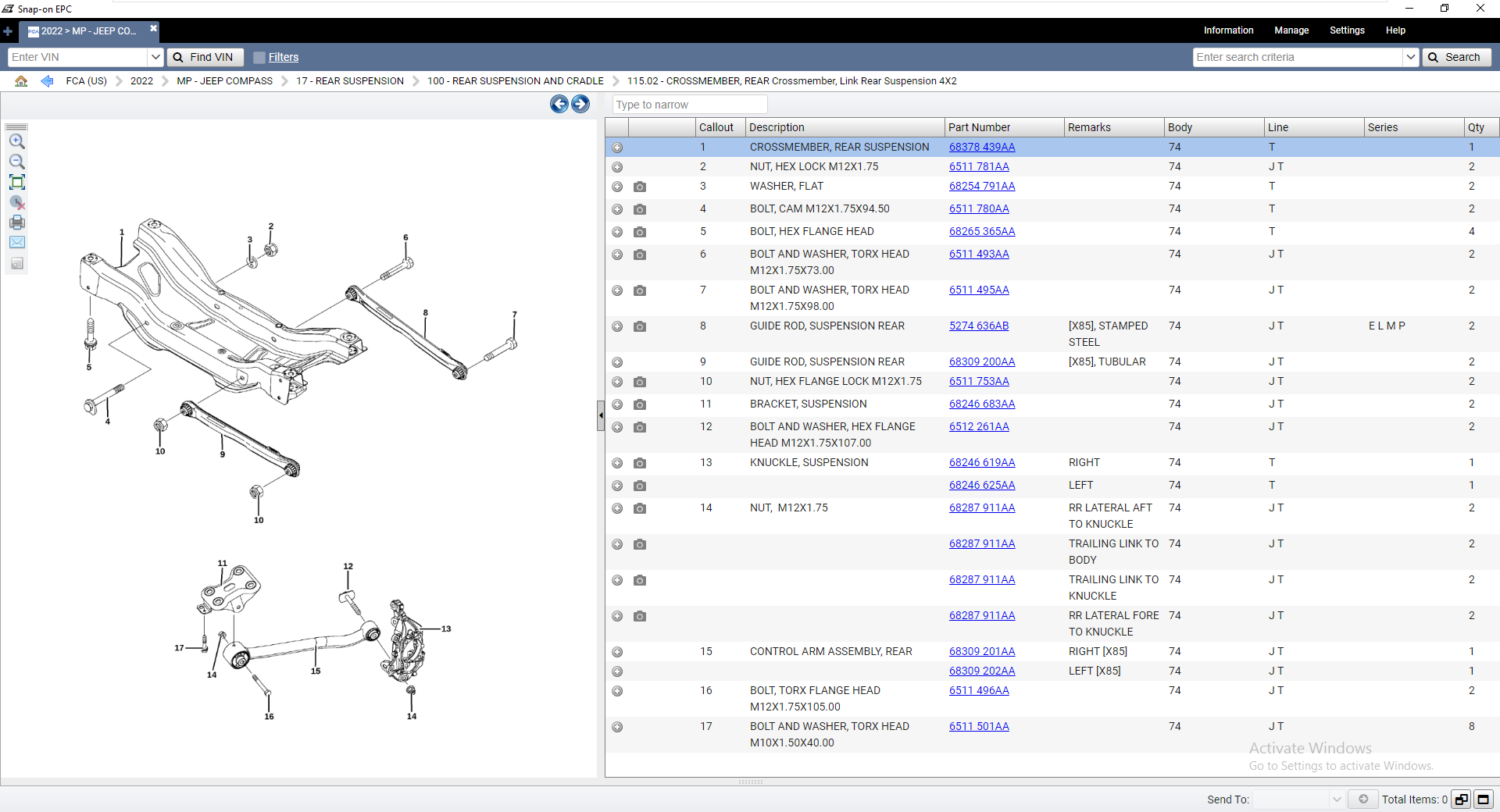Open part number 5274 636AB link
The image size is (1500, 812).
click(979, 326)
